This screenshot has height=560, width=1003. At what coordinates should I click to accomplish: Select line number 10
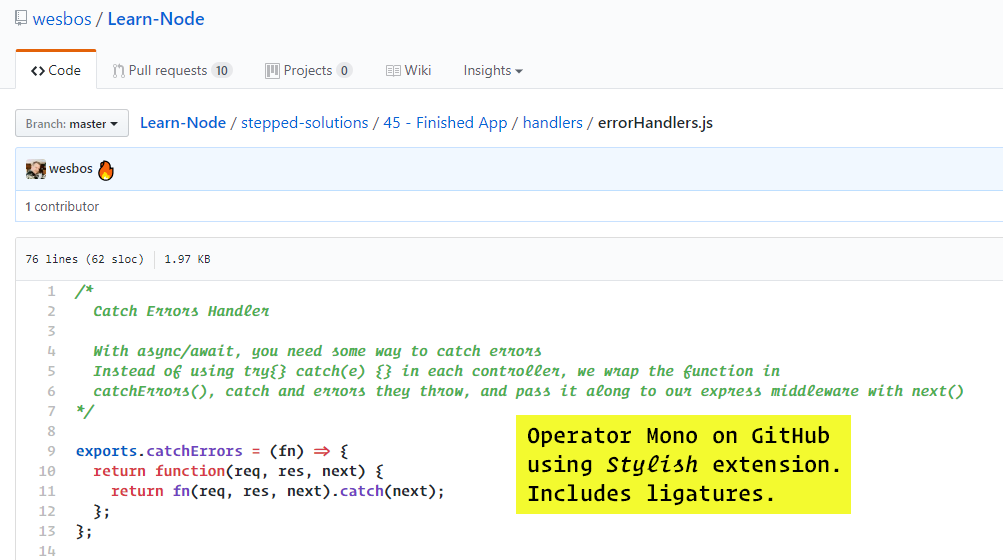point(47,471)
